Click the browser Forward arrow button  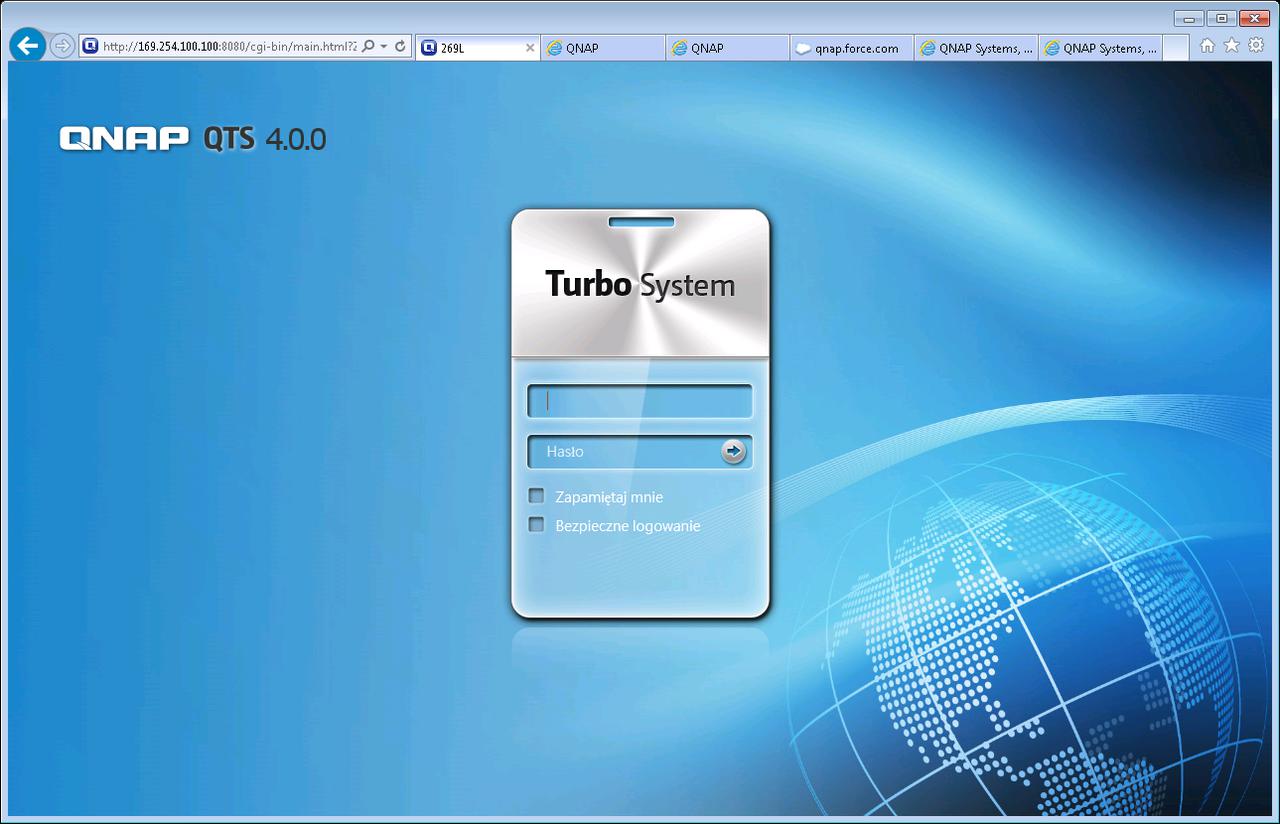tap(62, 46)
